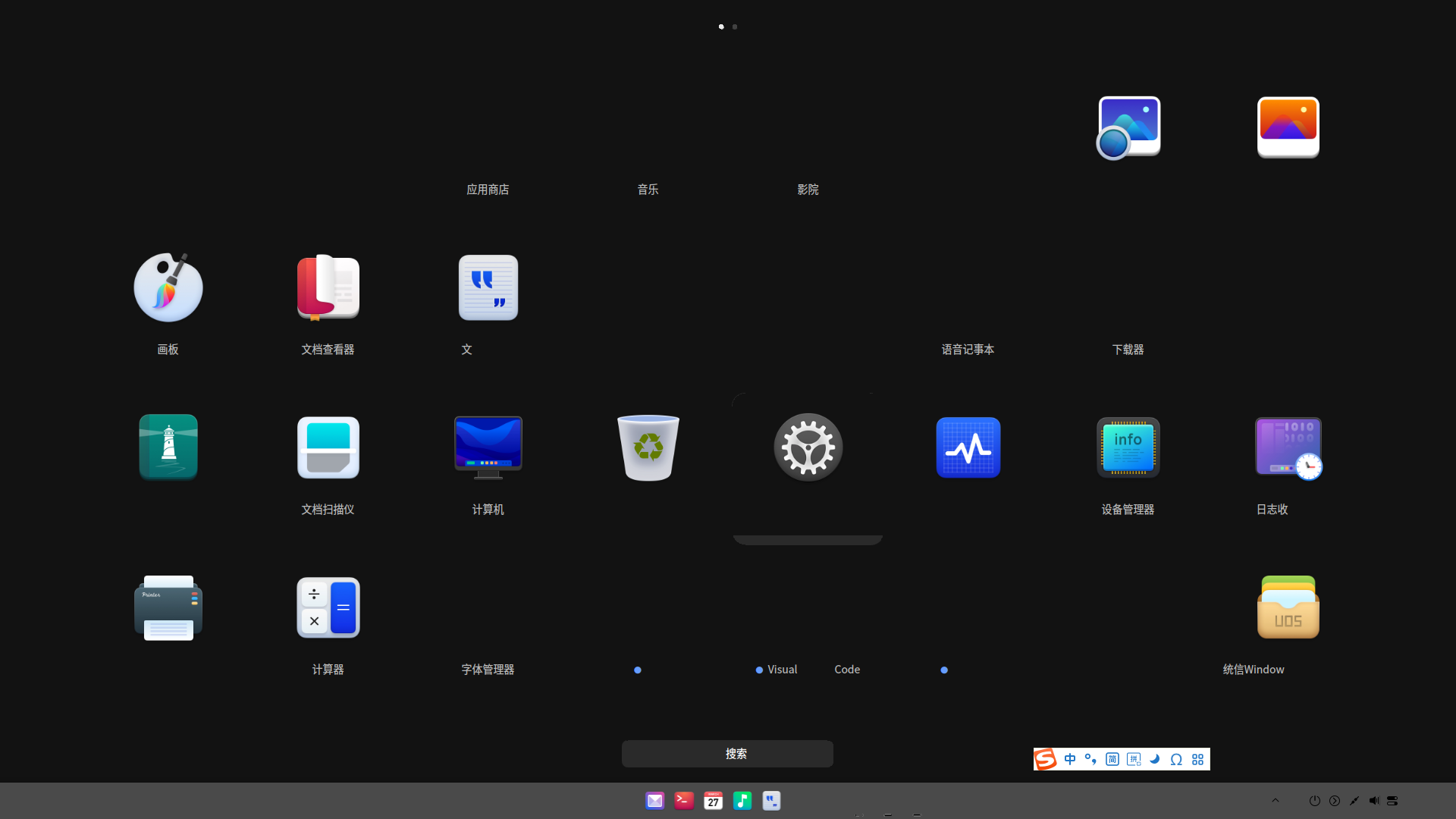The width and height of the screenshot is (1456, 819).
Task: Toggle Chinese/English mode in Sogou bar
Action: click(x=1070, y=759)
